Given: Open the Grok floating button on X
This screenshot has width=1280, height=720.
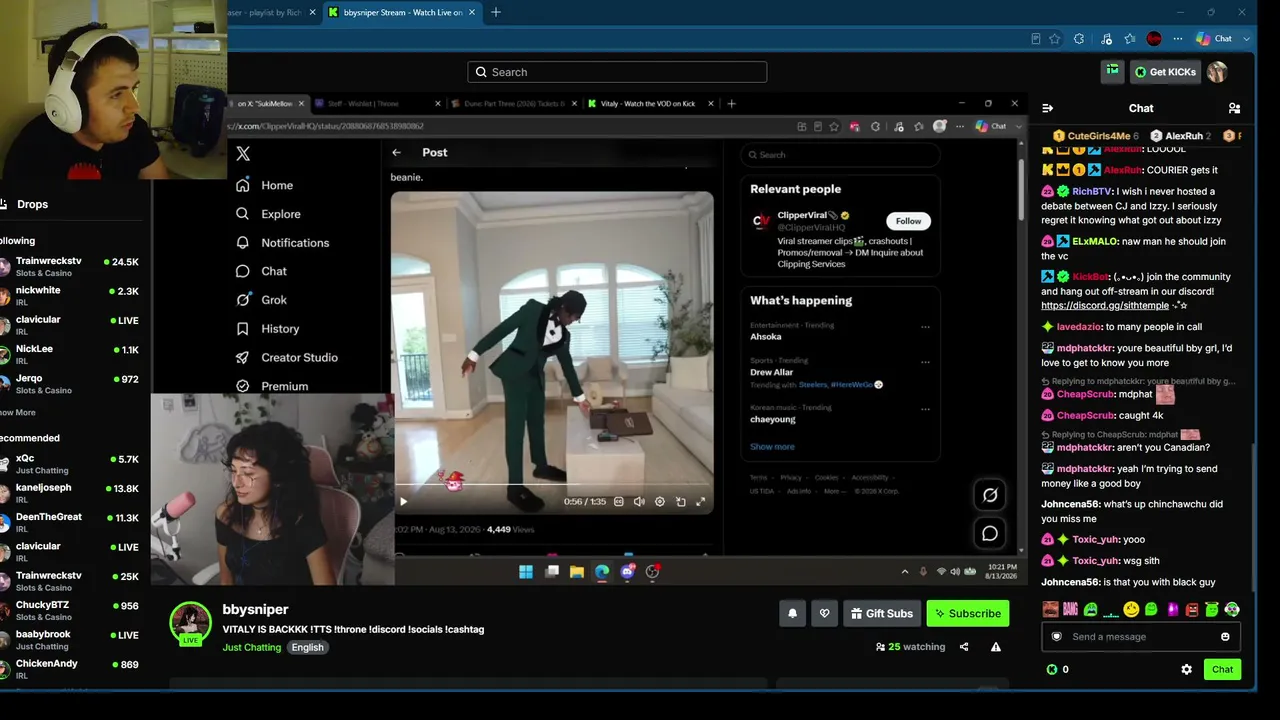Looking at the screenshot, I should point(990,495).
